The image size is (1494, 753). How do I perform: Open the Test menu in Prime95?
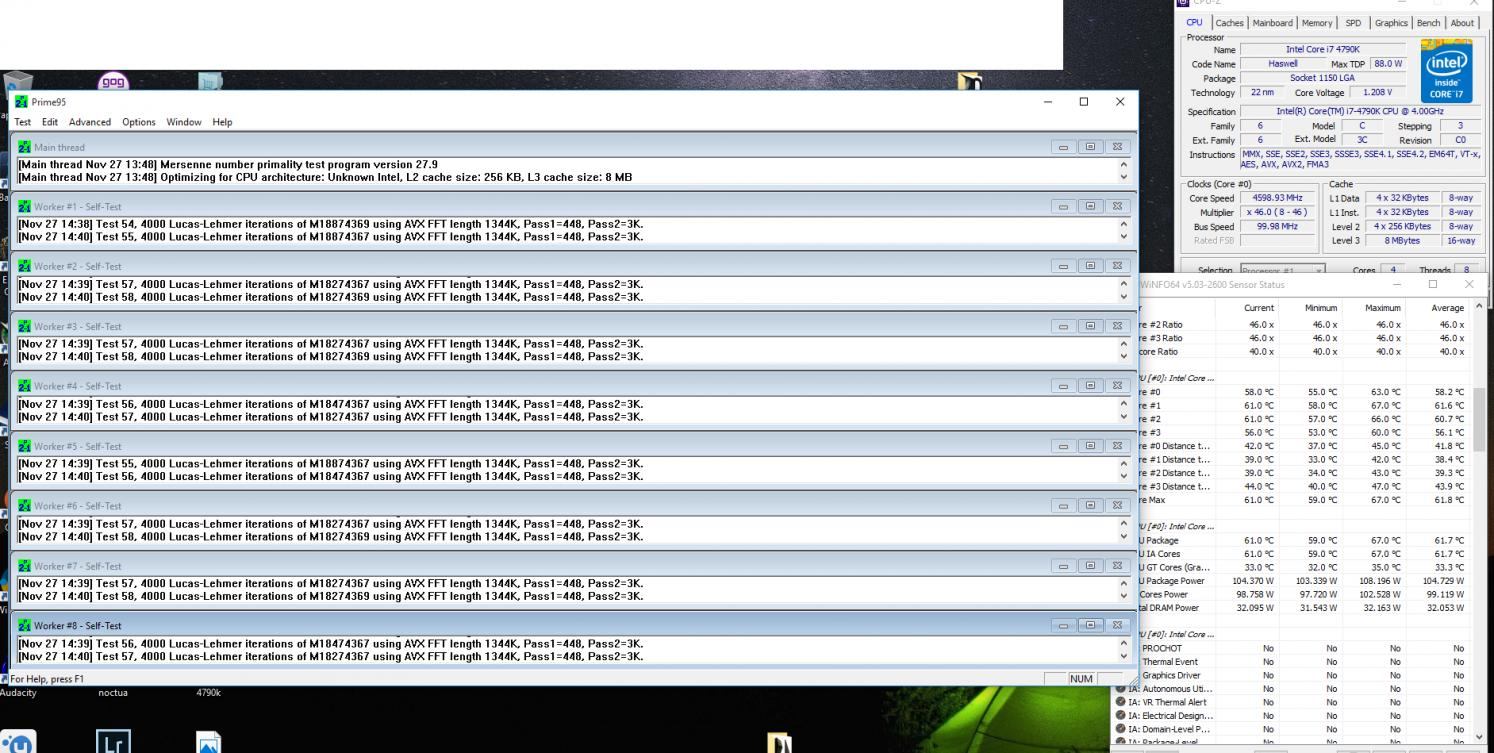(x=23, y=122)
